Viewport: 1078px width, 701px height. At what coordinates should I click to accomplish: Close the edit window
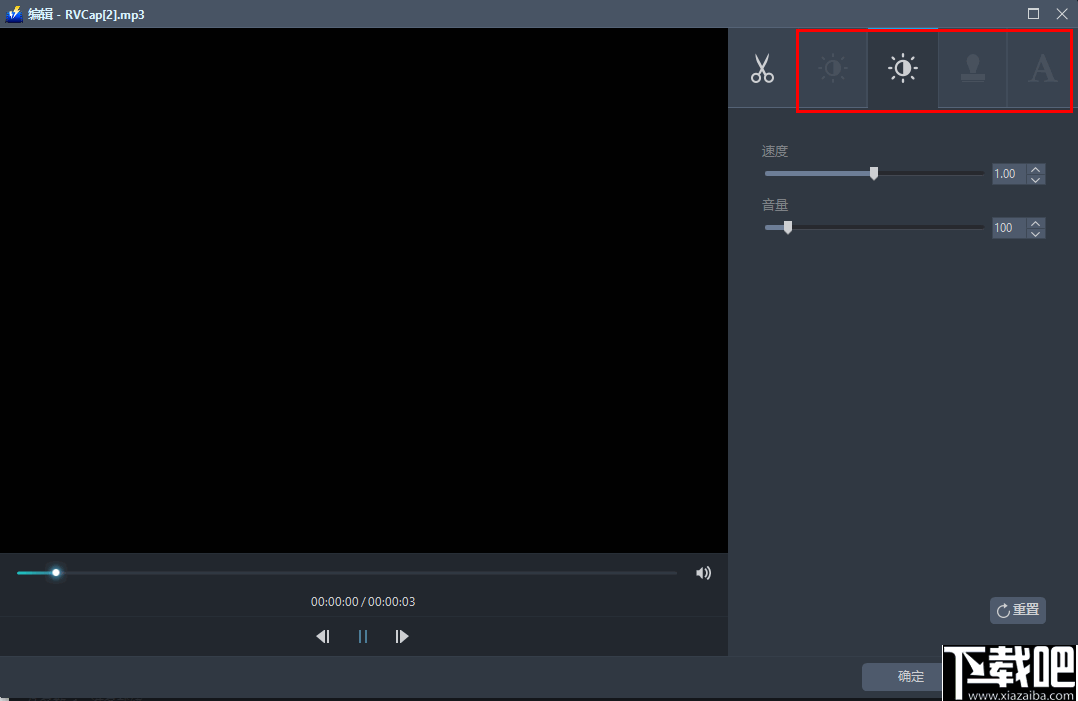point(1062,14)
